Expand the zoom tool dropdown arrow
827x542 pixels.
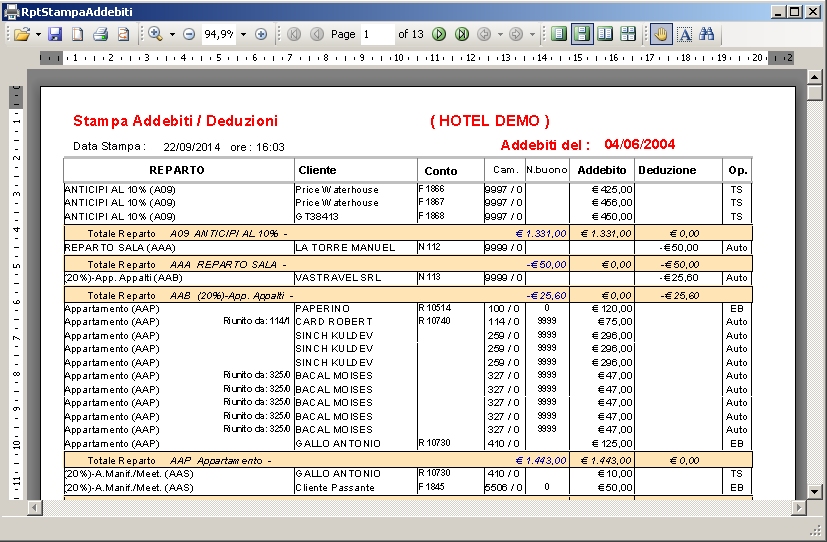(172, 35)
